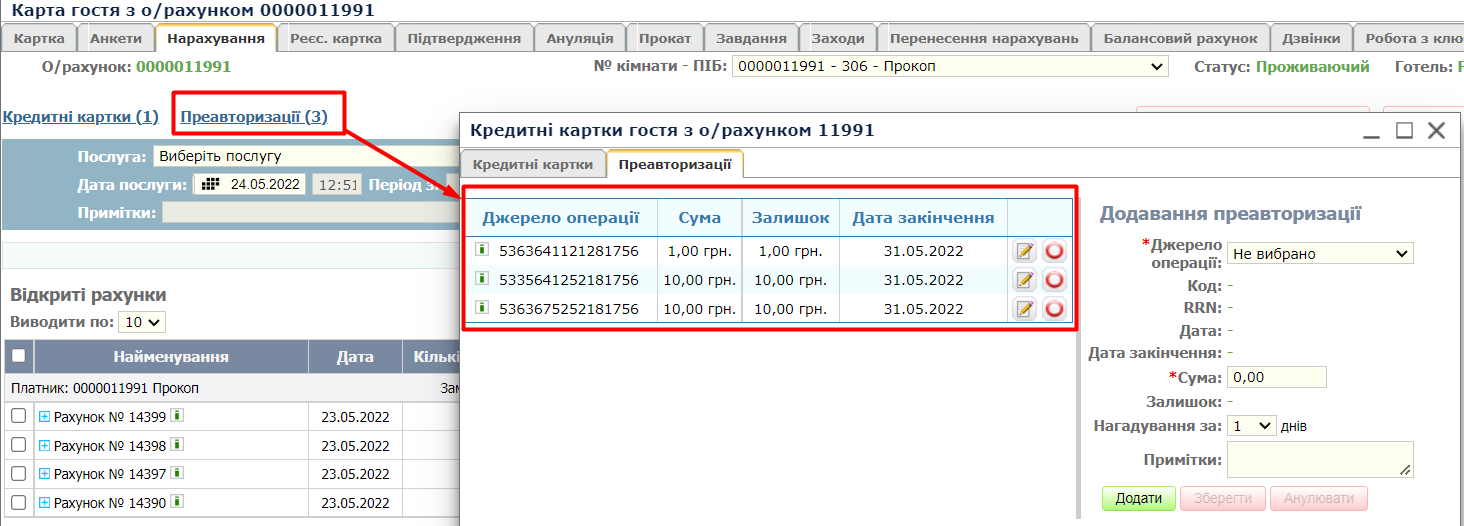Expand Рахунок № 14398 with plus icon
Image resolution: width=1464 pixels, height=526 pixels.
click(44, 445)
